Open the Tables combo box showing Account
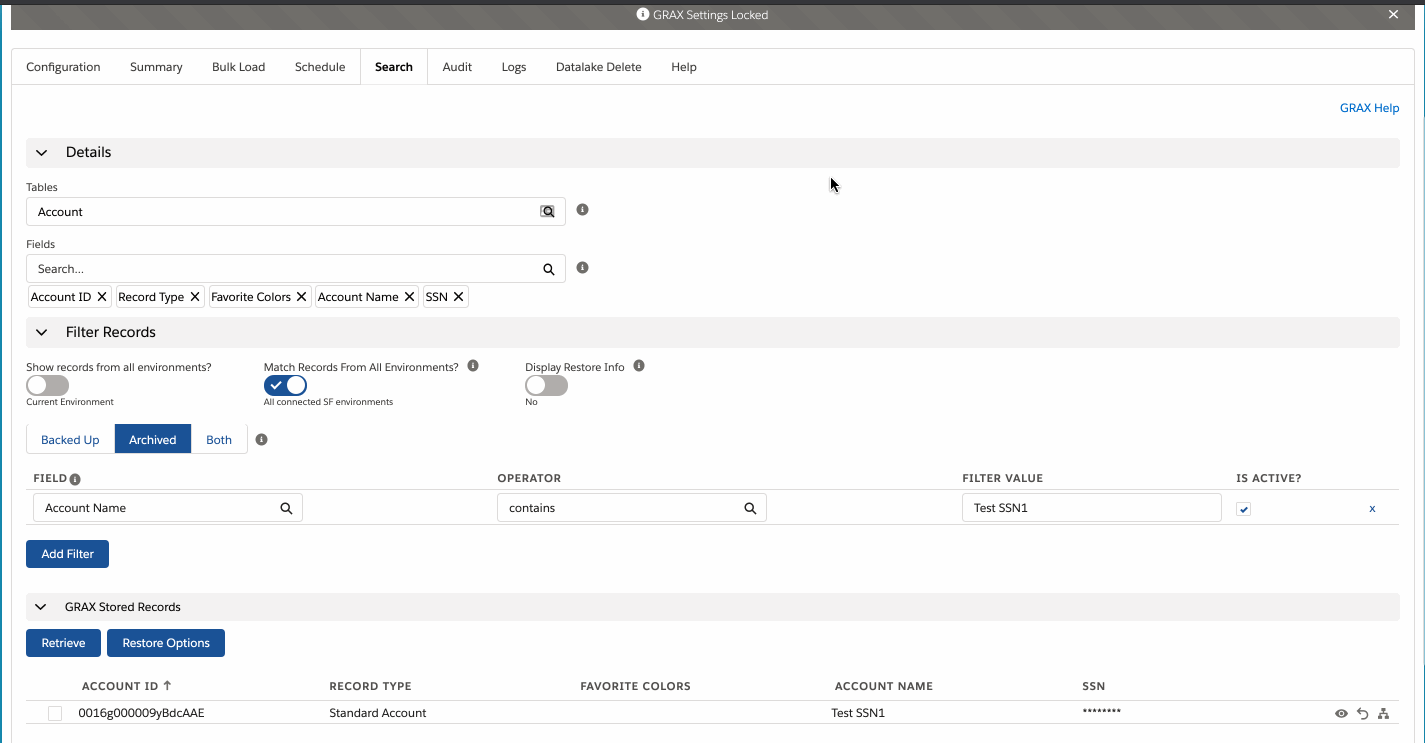1425x743 pixels. (x=296, y=212)
